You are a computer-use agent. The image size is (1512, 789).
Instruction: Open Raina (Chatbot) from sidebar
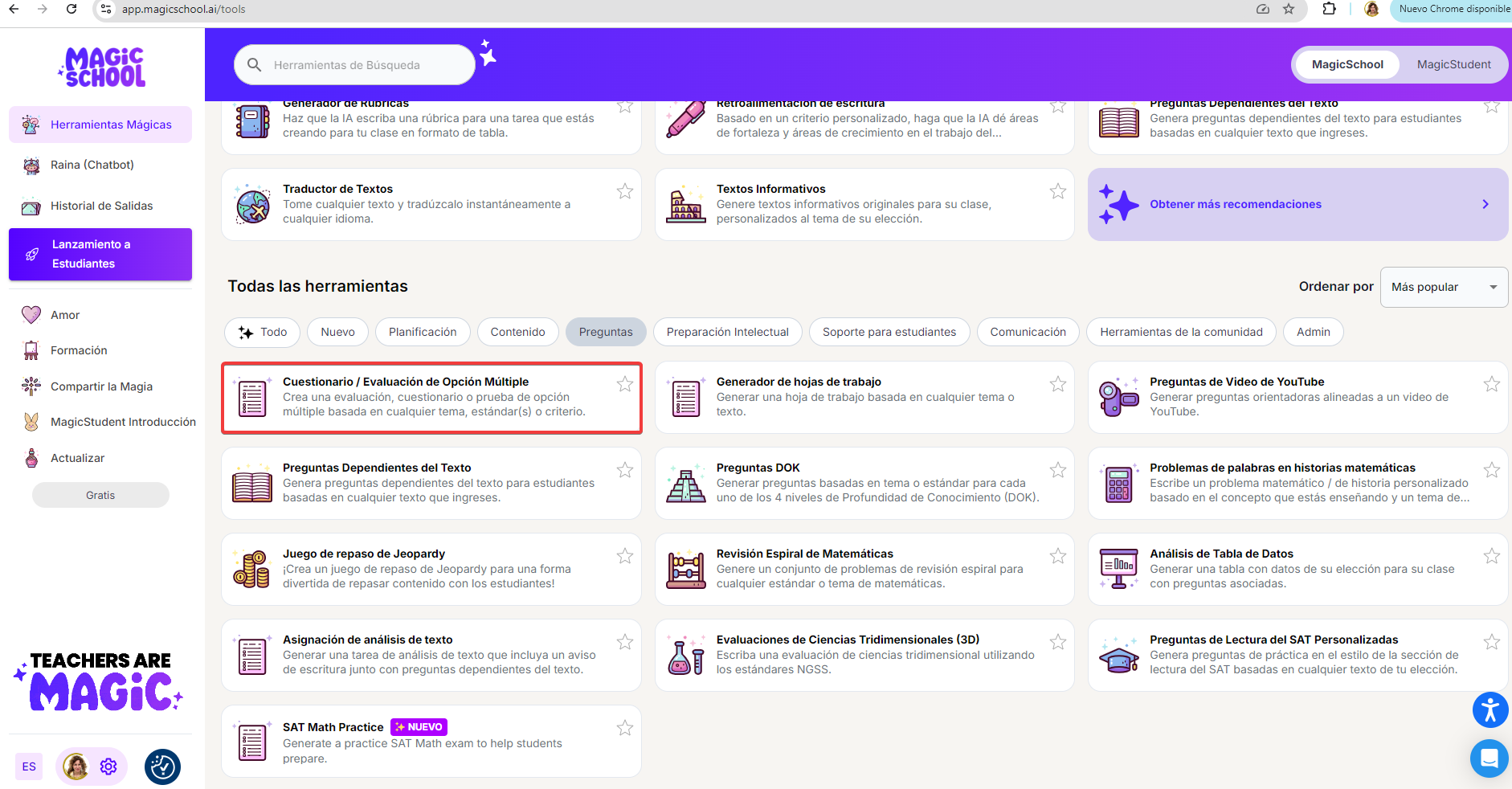pyautogui.click(x=92, y=165)
